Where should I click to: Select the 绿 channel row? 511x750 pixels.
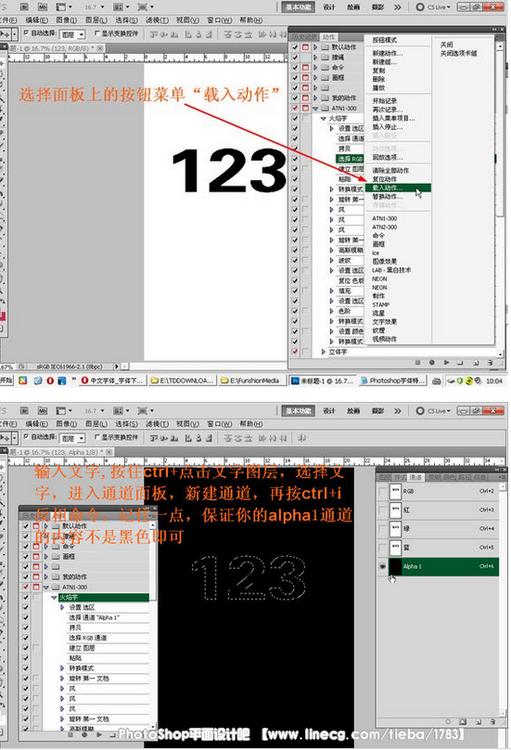[438, 529]
